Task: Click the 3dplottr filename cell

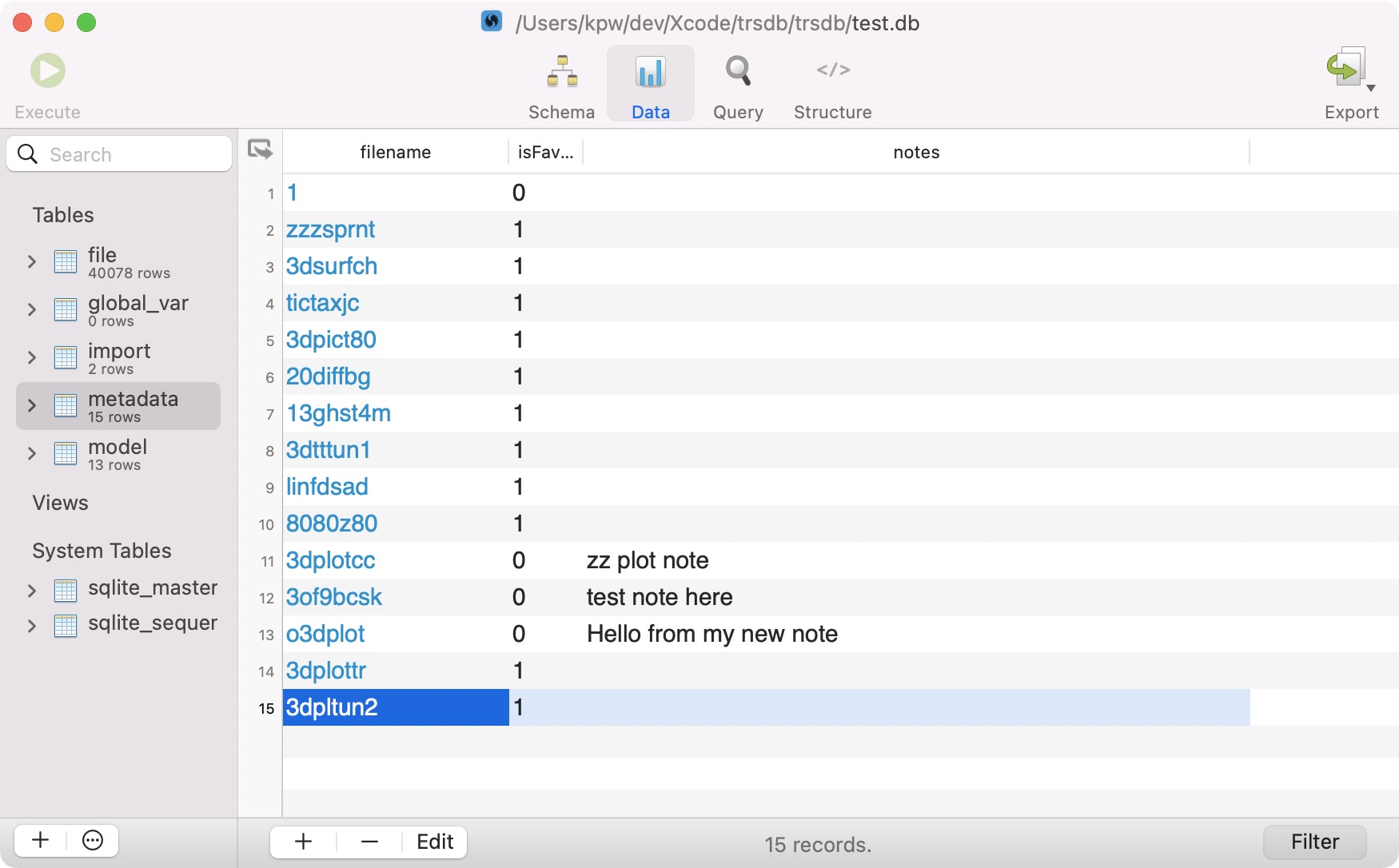Action: point(396,671)
